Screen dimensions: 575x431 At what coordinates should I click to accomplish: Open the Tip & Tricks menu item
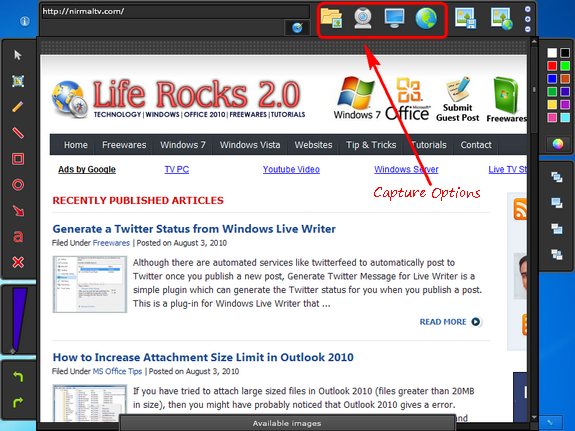371,145
